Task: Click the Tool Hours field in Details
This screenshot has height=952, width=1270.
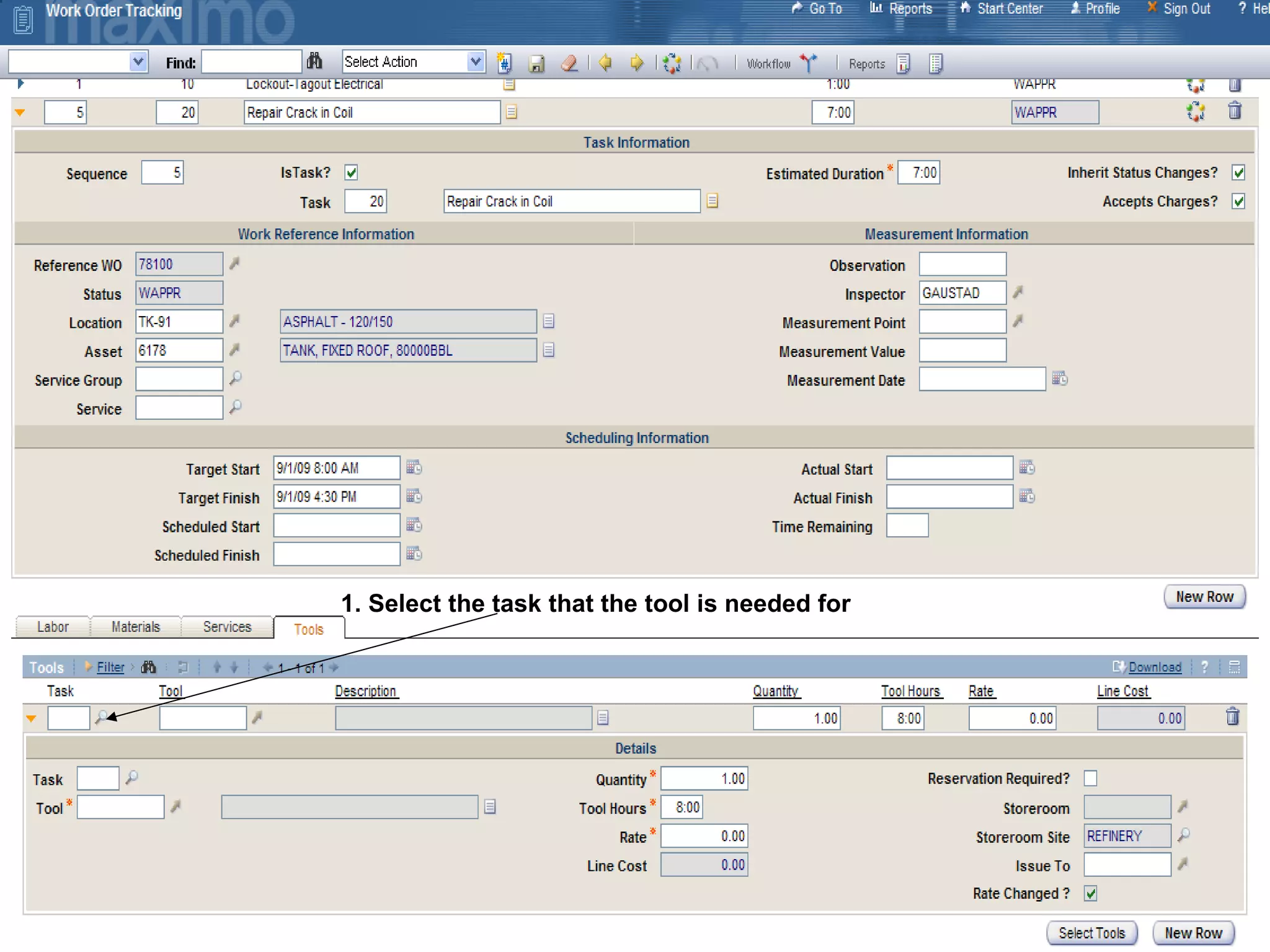Action: [682, 807]
